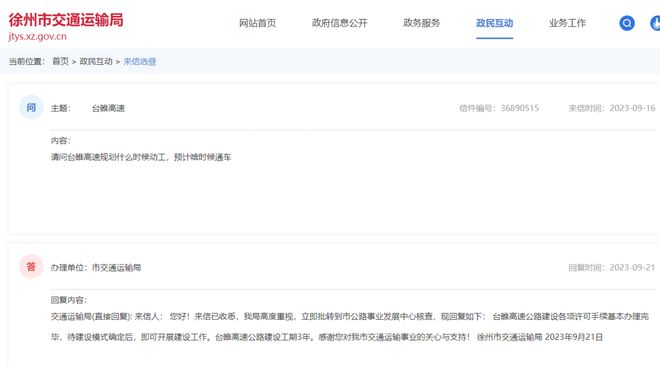This screenshot has width=660, height=365.
Task: Open the site search icon
Action: (x=627, y=23)
